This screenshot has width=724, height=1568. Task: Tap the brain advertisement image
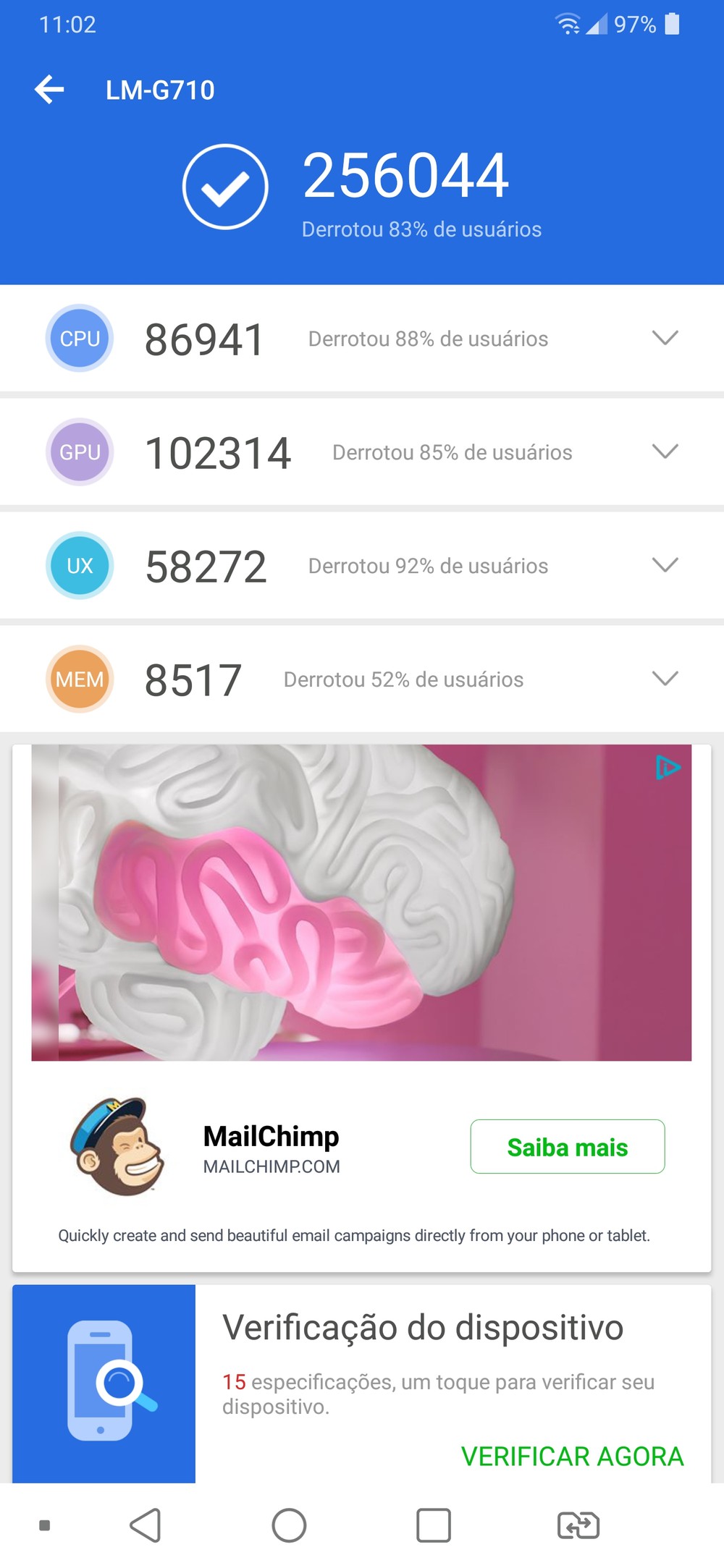361,902
